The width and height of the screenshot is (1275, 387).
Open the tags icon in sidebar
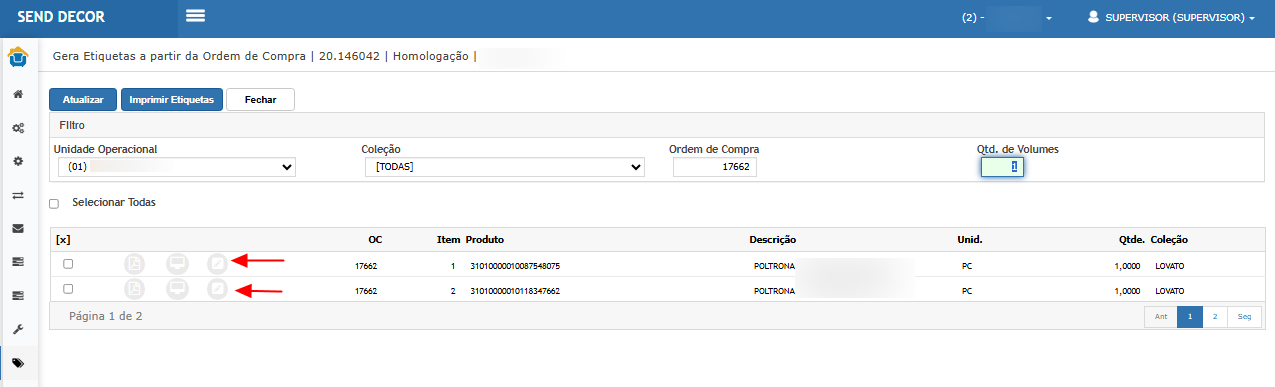[18, 363]
